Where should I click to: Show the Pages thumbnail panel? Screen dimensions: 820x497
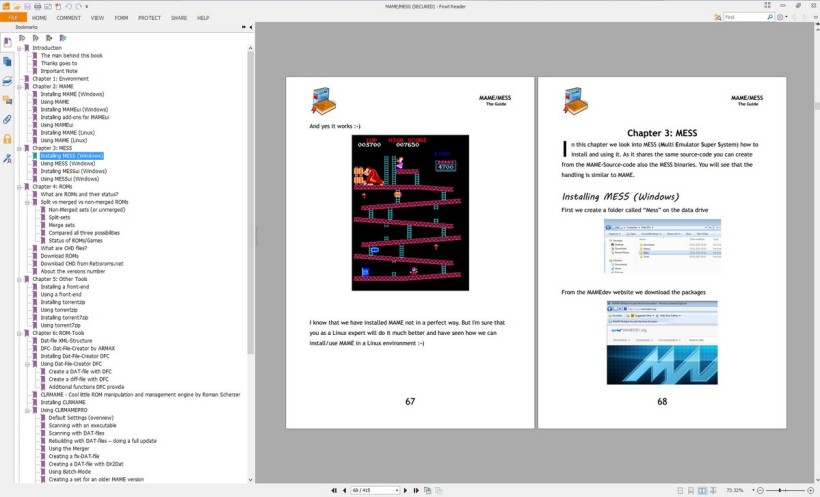tap(7, 62)
